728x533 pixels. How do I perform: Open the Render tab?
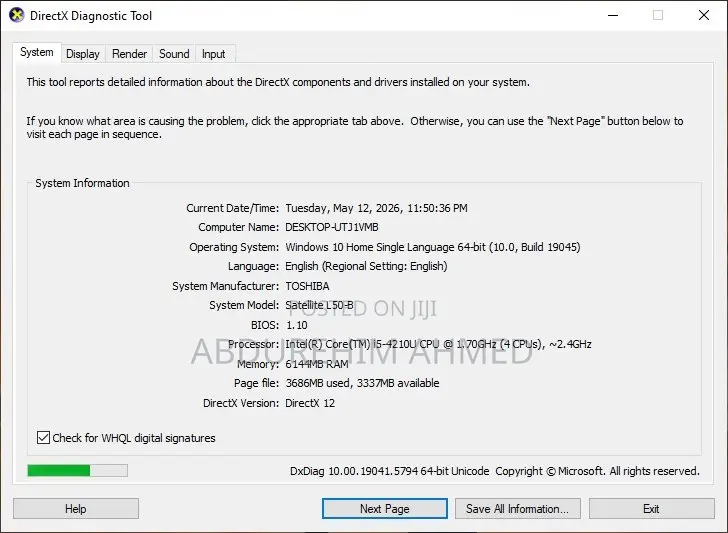pos(129,54)
